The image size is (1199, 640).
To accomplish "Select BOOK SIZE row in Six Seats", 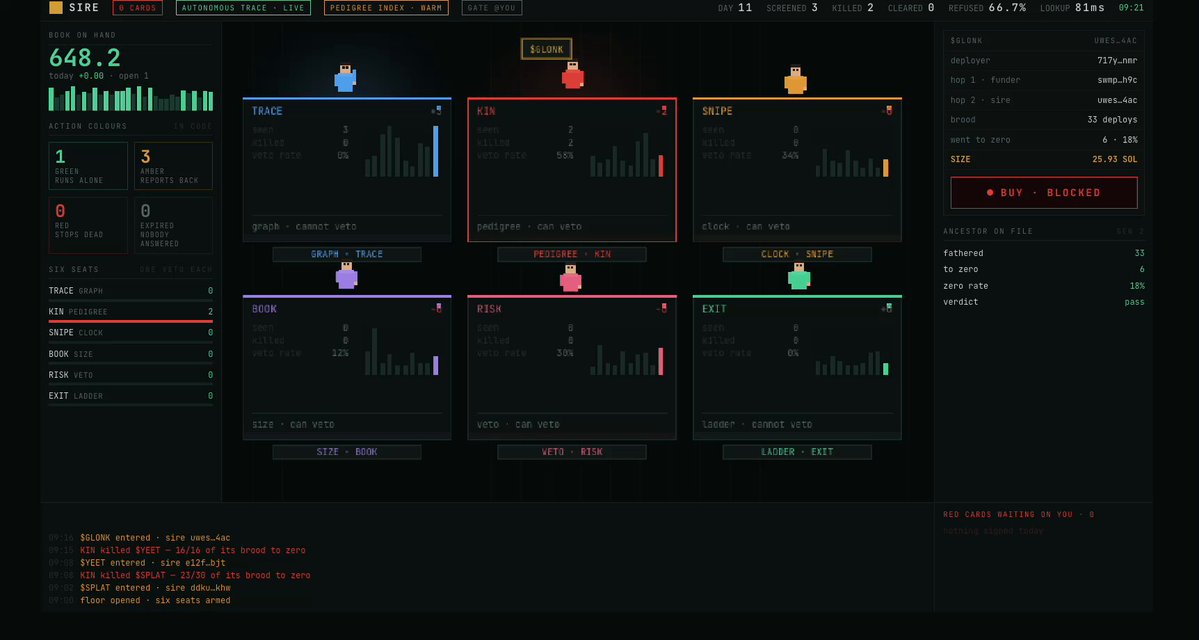I will click(131, 355).
